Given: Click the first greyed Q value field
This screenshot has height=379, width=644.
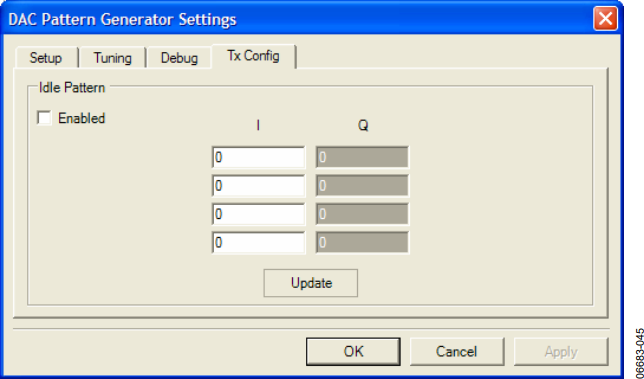Looking at the screenshot, I should pos(362,157).
